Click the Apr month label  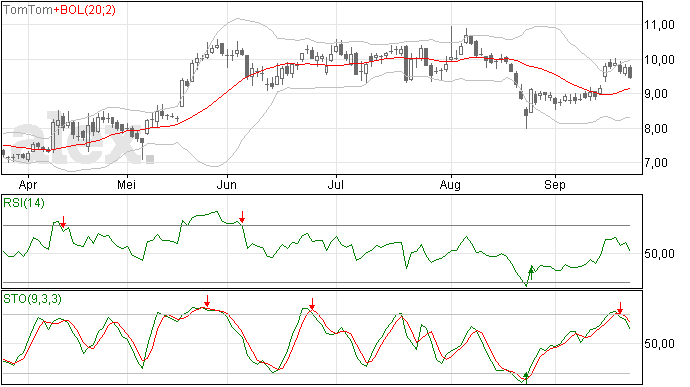pyautogui.click(x=28, y=185)
